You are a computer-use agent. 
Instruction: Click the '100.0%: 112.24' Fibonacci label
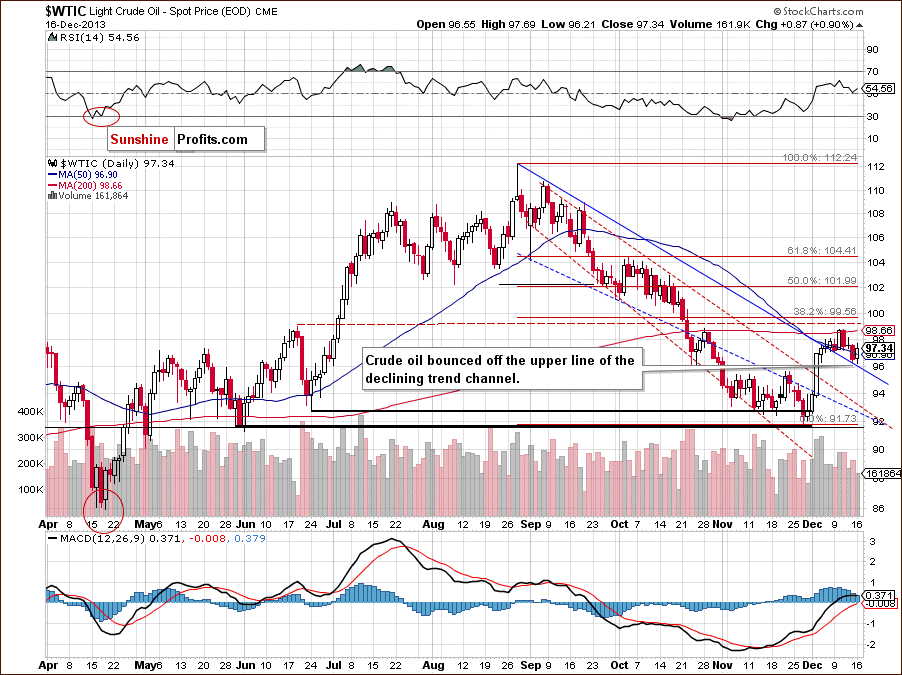click(820, 157)
